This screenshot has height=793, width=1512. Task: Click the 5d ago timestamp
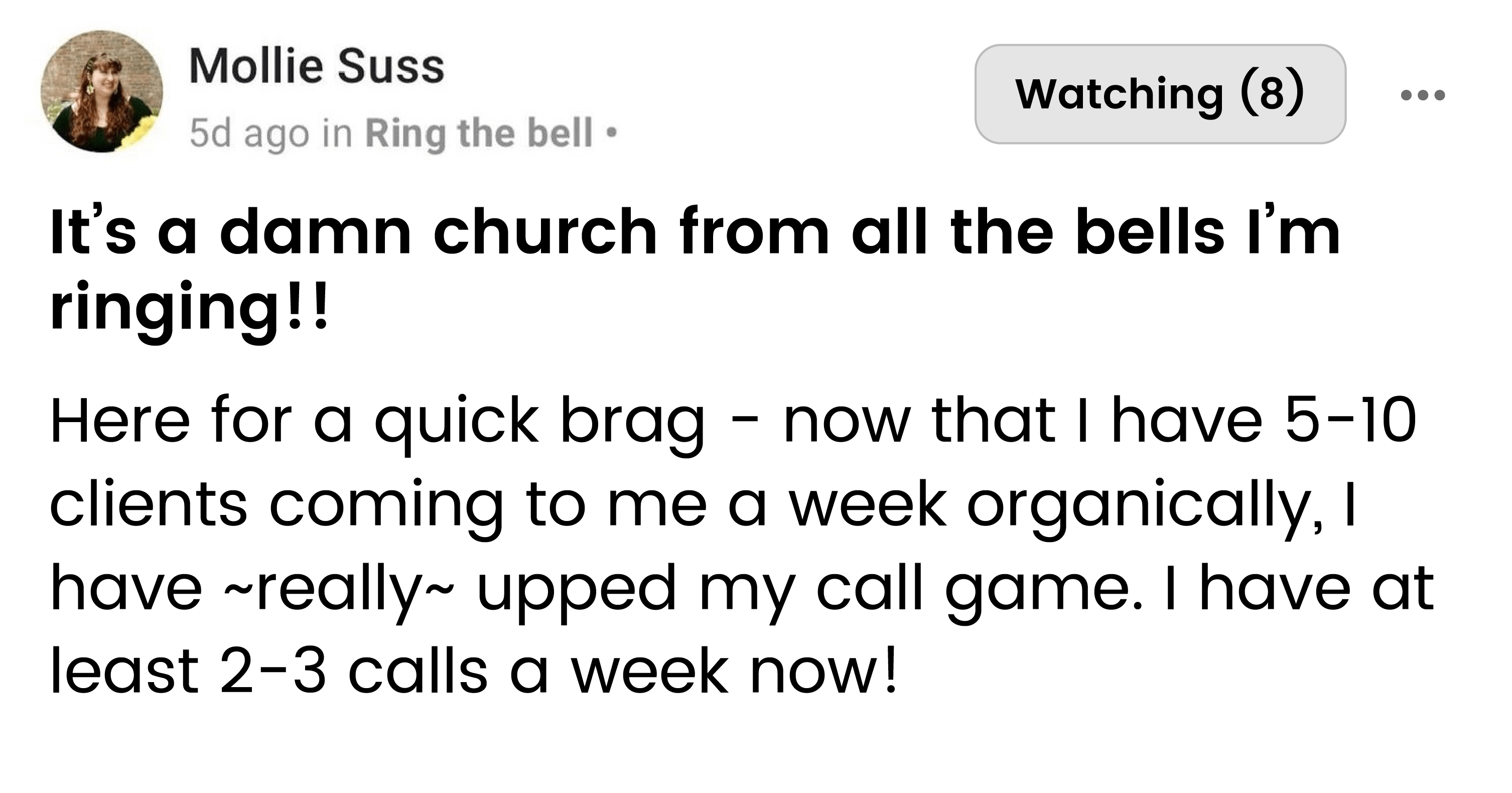249,133
